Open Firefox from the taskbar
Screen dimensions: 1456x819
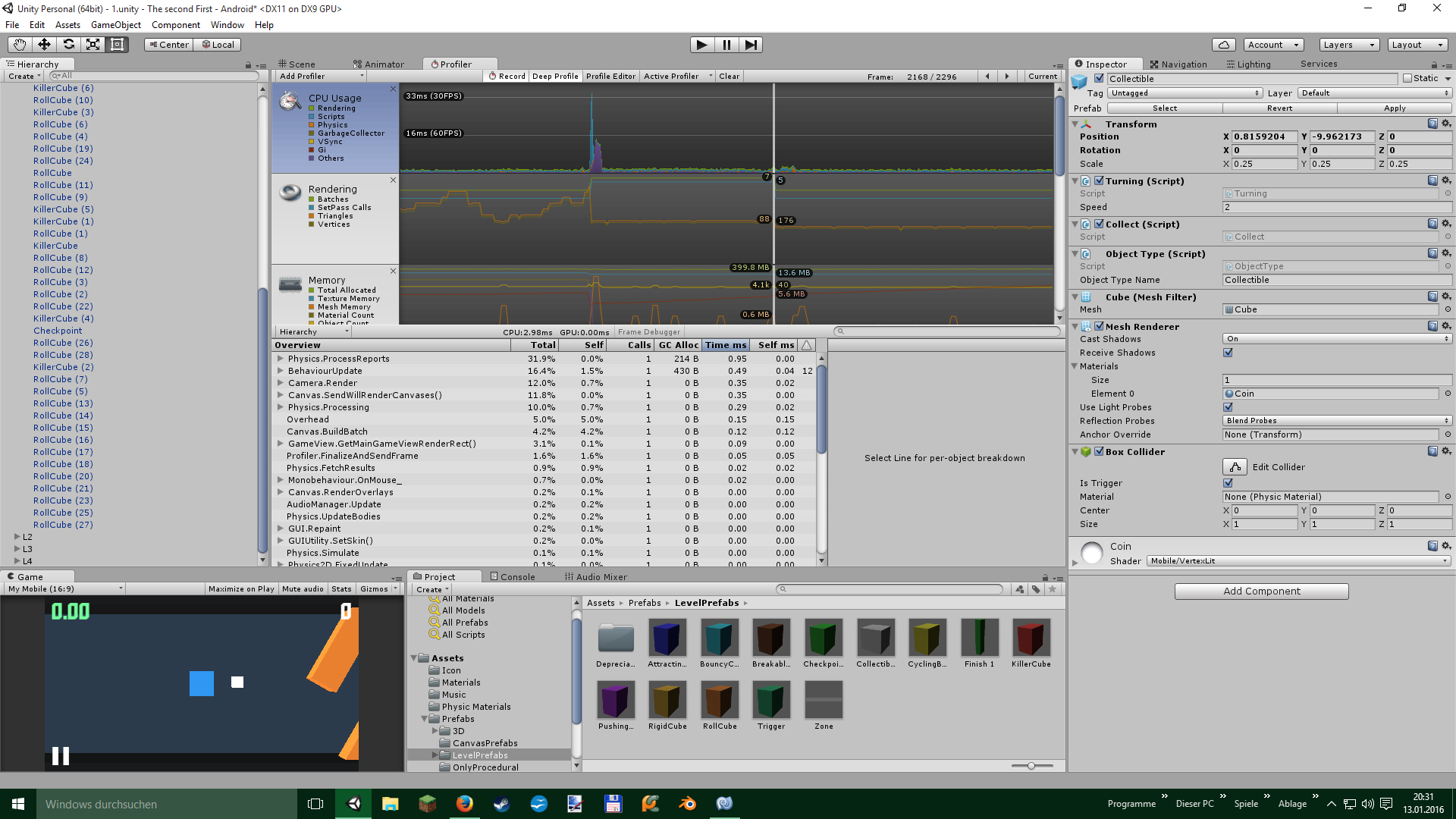point(464,804)
